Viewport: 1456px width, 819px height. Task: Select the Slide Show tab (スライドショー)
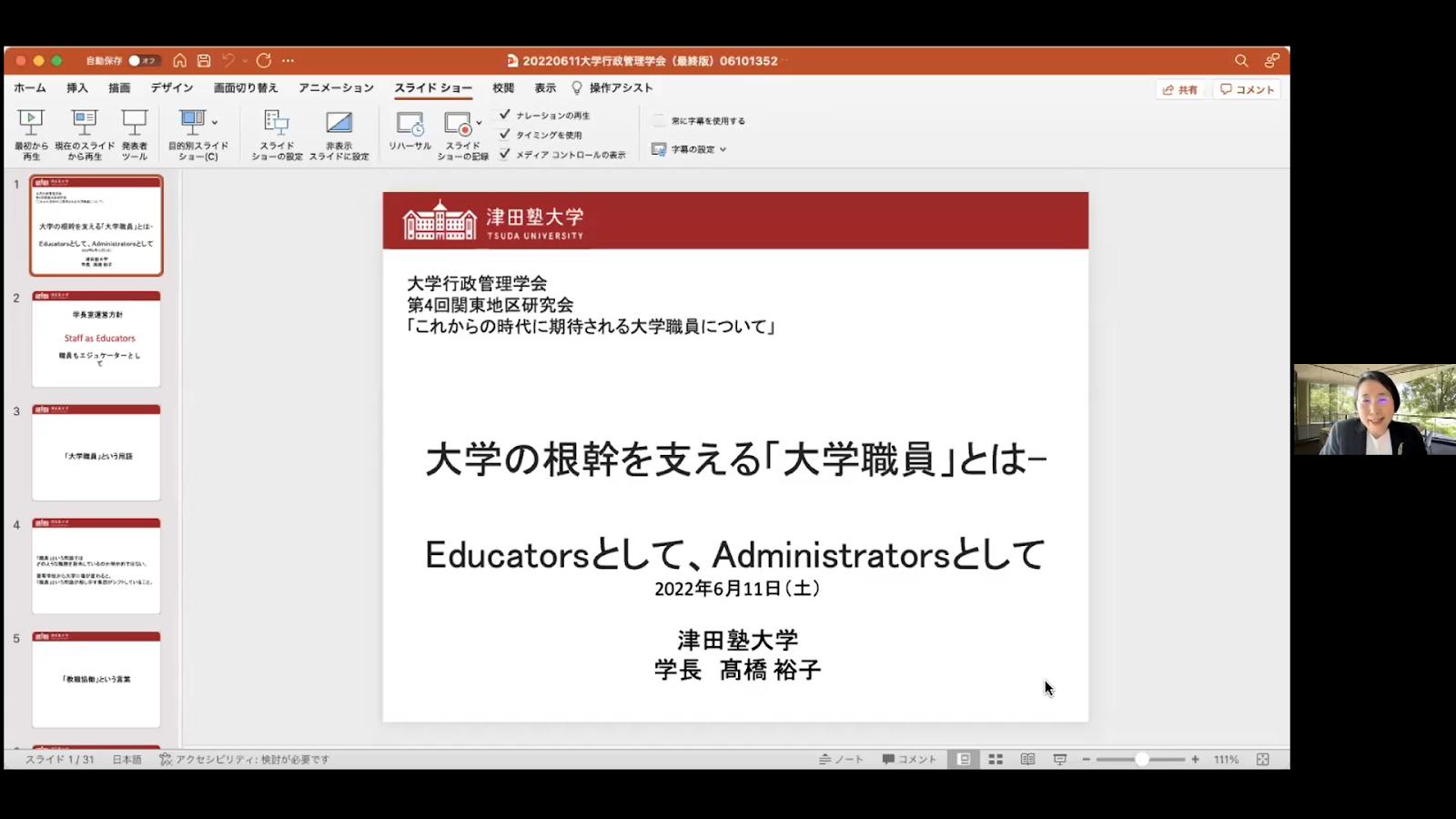click(x=433, y=88)
